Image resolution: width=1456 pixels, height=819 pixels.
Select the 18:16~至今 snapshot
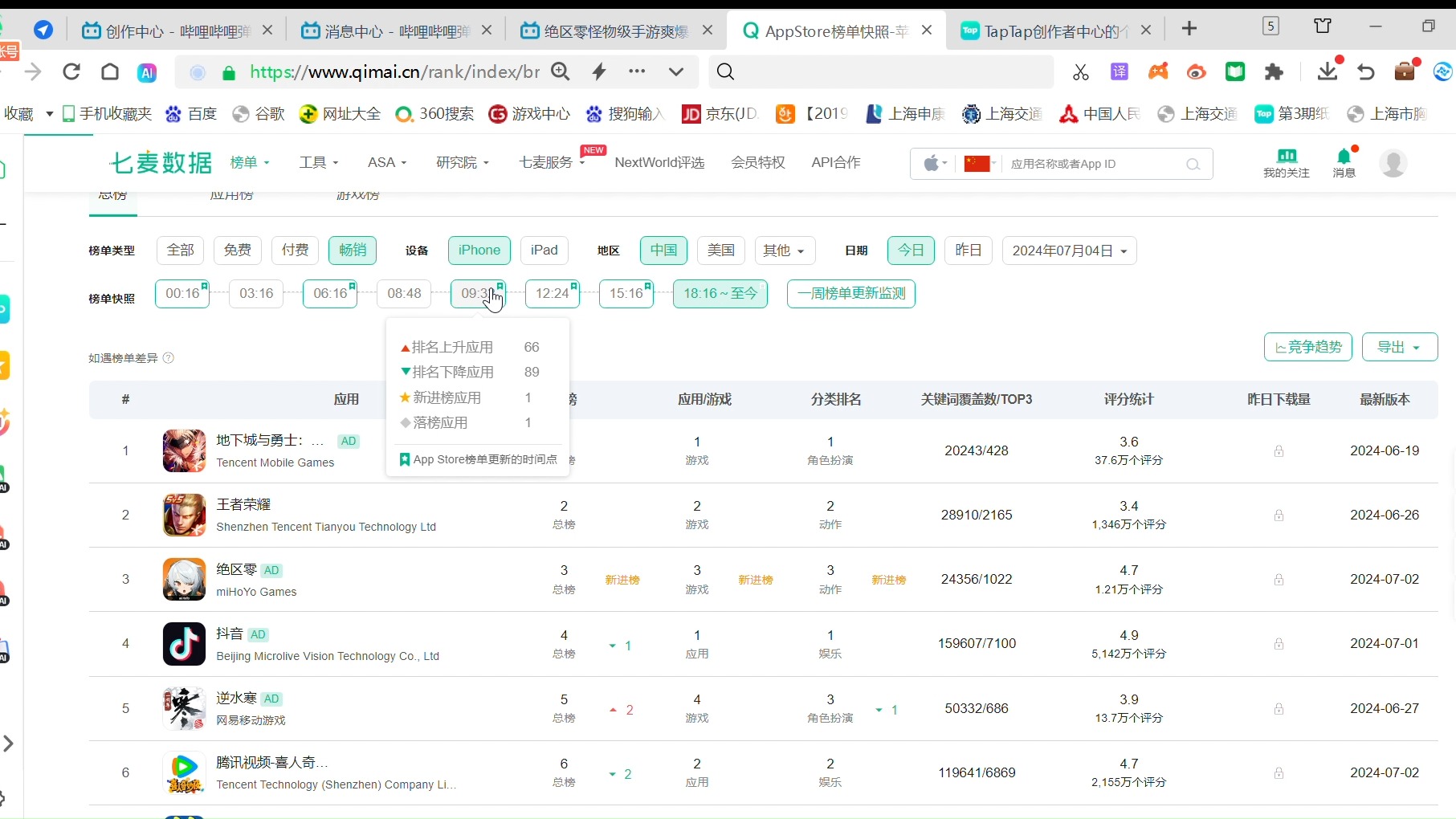click(720, 294)
